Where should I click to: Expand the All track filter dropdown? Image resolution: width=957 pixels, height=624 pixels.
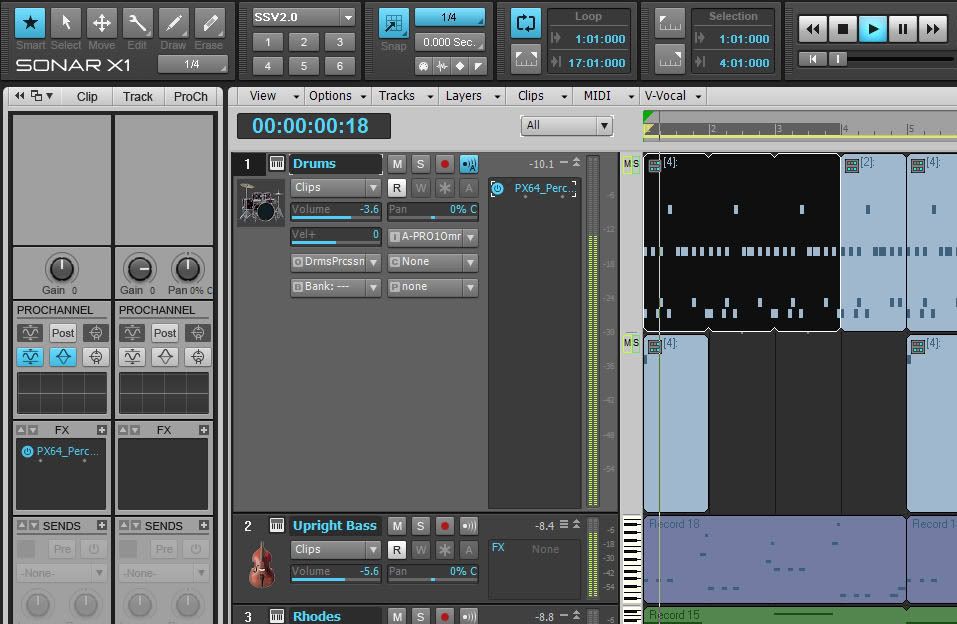coord(566,125)
